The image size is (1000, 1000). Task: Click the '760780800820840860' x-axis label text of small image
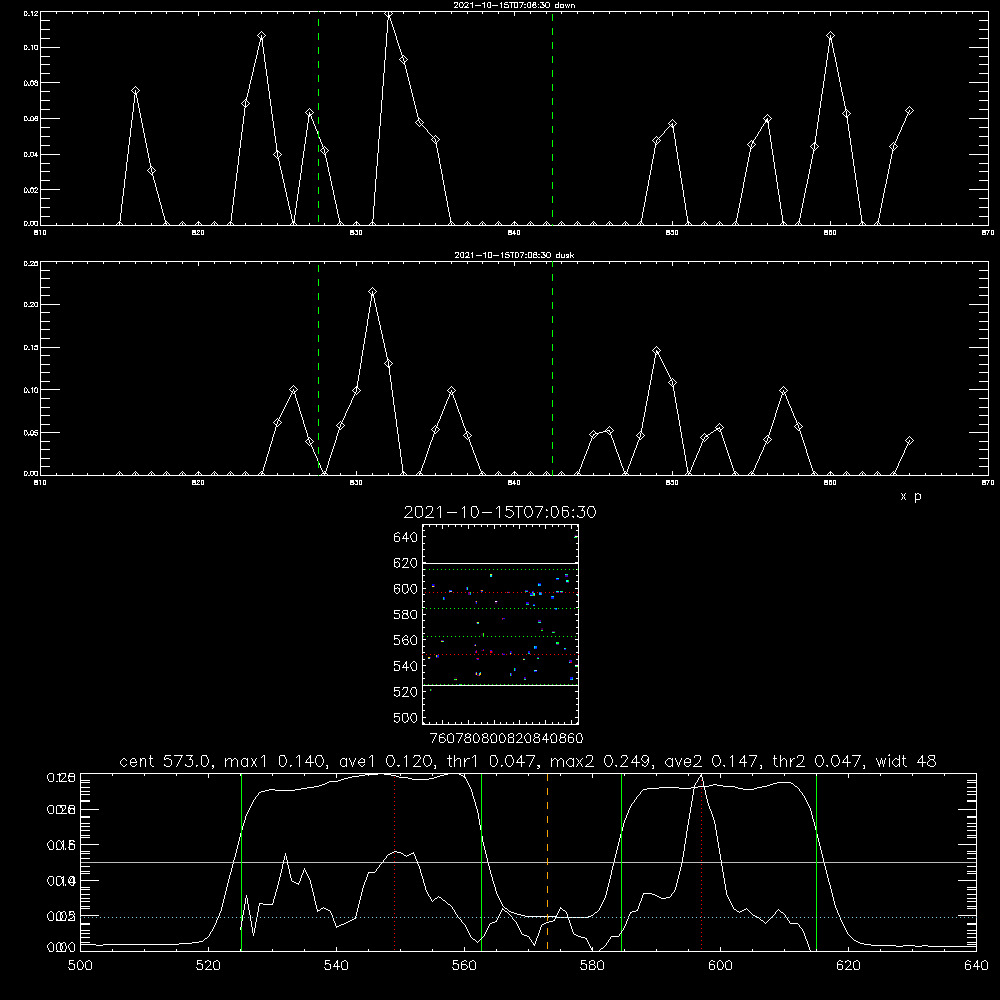[x=507, y=738]
